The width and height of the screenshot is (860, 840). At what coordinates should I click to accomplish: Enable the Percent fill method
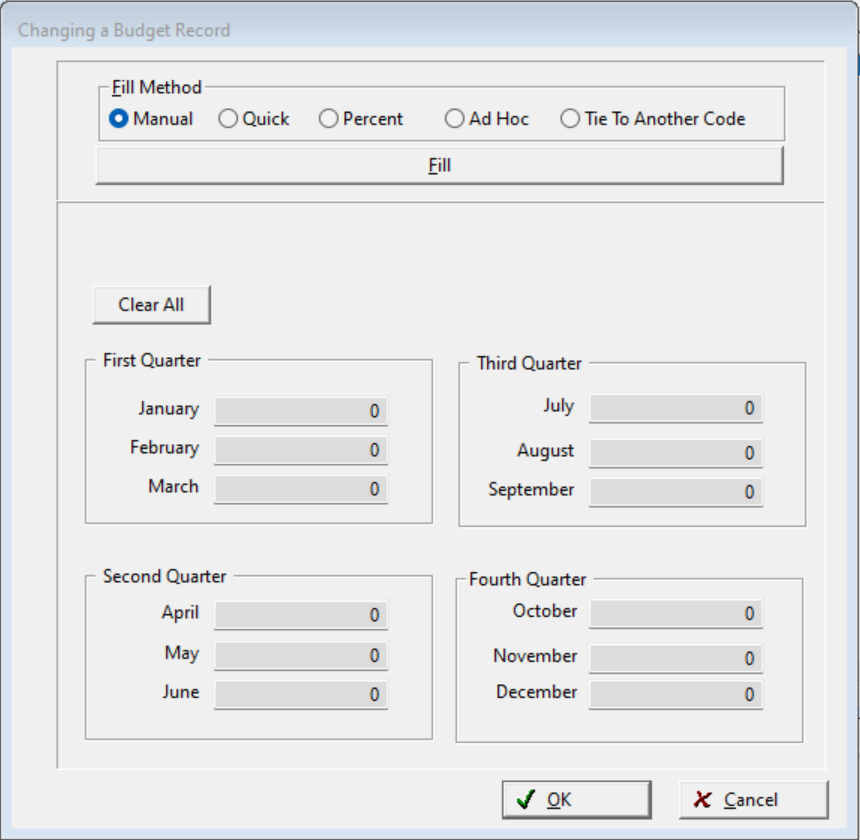pyautogui.click(x=328, y=118)
